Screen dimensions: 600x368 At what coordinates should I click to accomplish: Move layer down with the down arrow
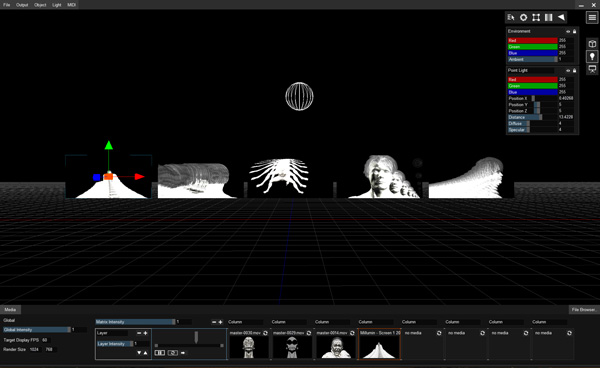pyautogui.click(x=139, y=353)
